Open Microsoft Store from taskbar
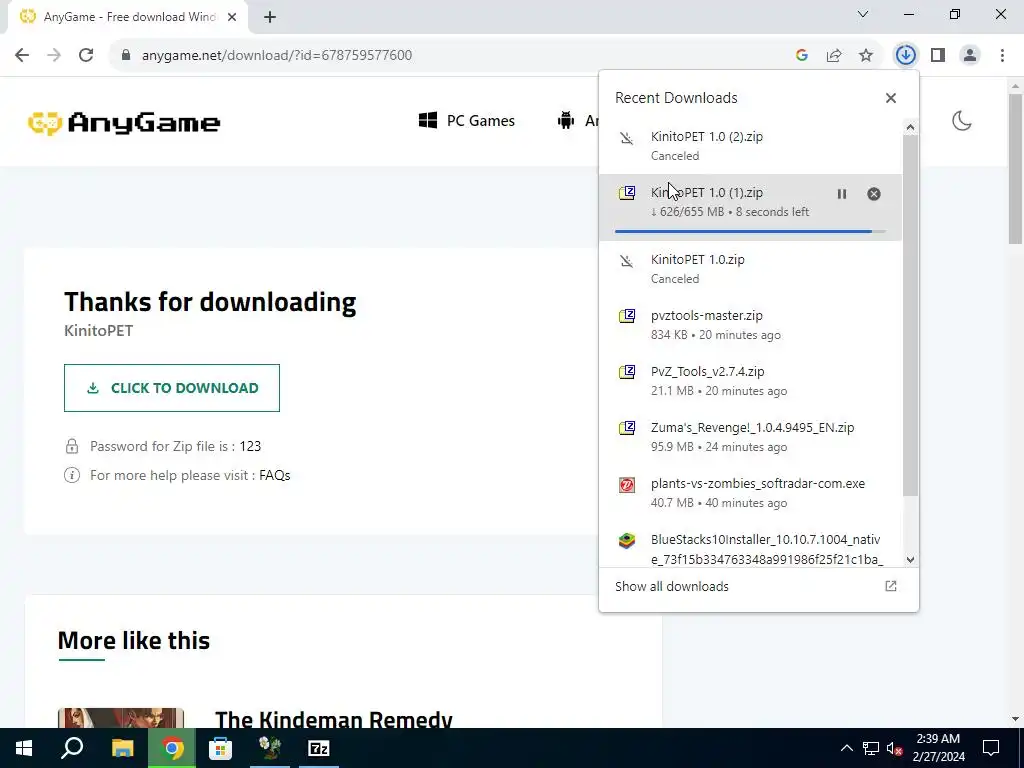Image resolution: width=1024 pixels, height=768 pixels. [221, 748]
